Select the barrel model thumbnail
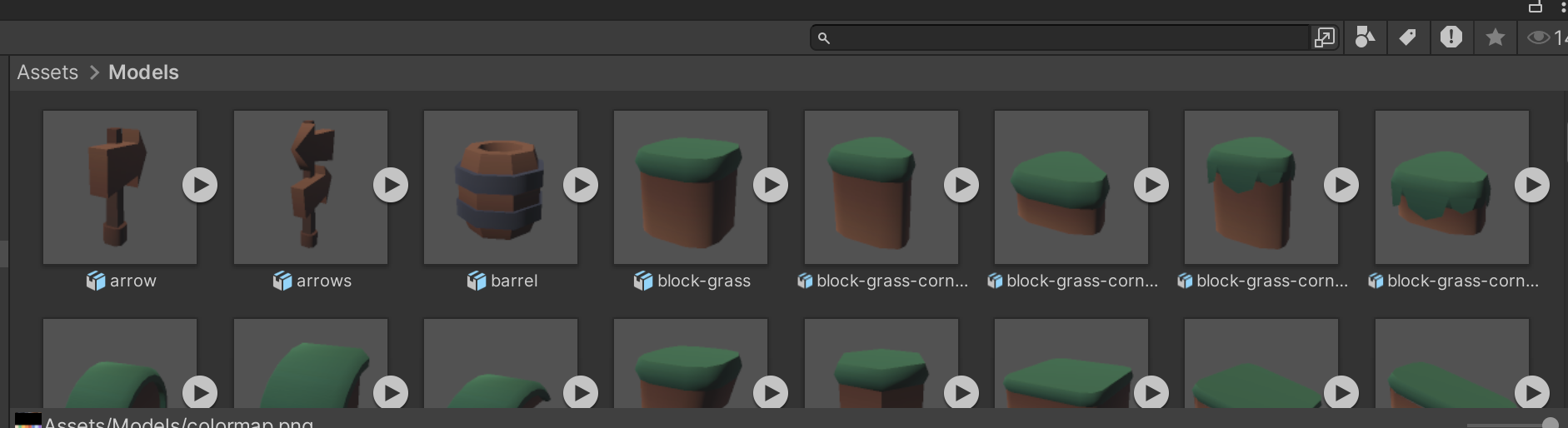Image resolution: width=1568 pixels, height=428 pixels. coord(500,187)
